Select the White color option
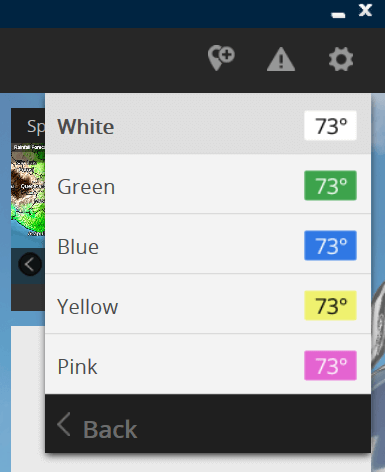This screenshot has width=385, height=472. coord(208,124)
